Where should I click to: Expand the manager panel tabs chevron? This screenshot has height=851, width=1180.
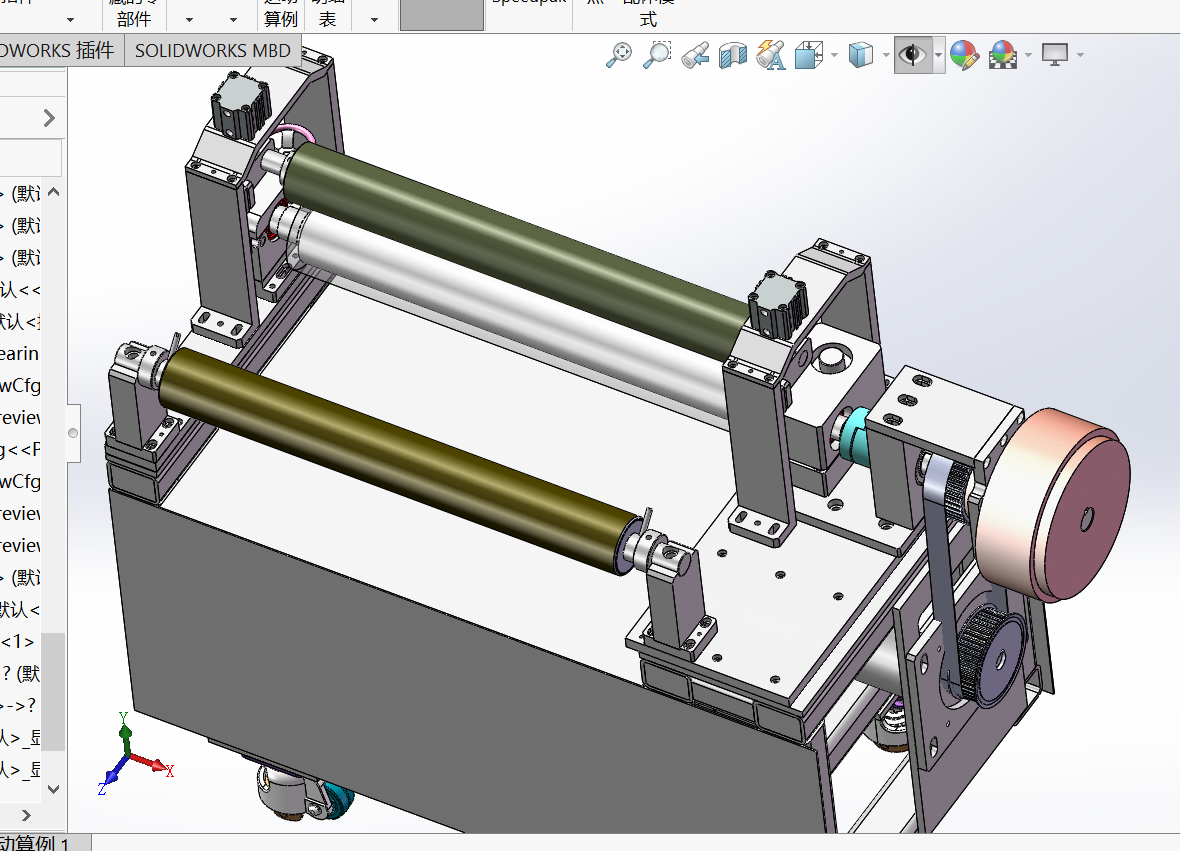49,118
